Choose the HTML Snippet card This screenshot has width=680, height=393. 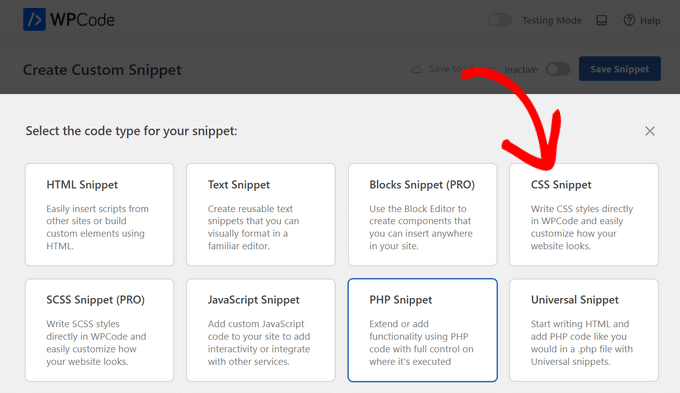99,214
